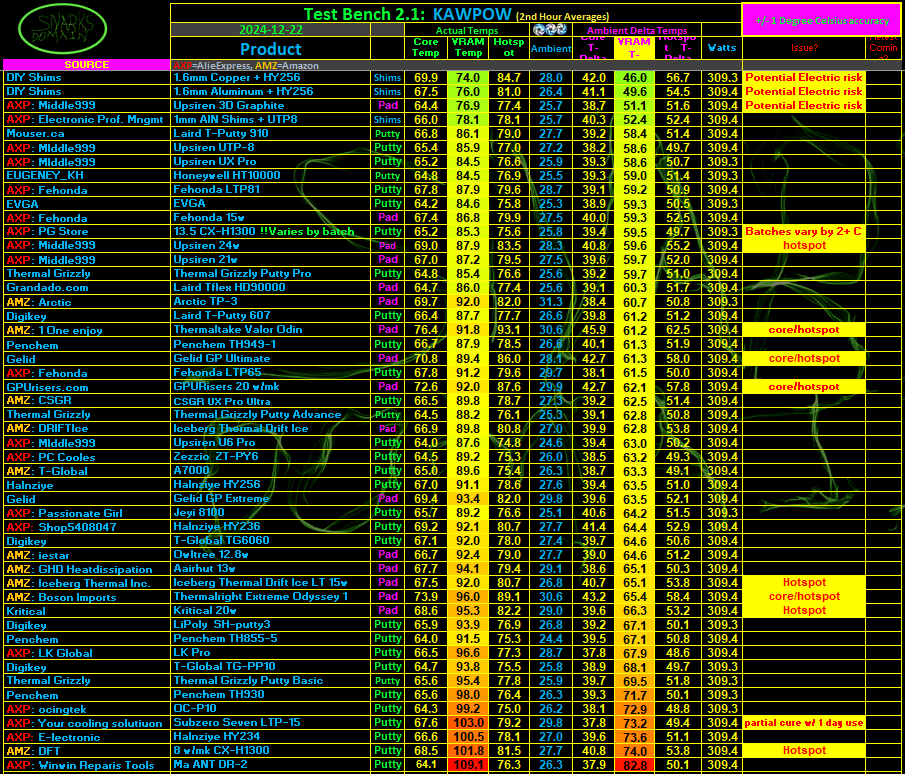
Task: Select the T-Global TG6060 cell
Action: click(x=271, y=540)
